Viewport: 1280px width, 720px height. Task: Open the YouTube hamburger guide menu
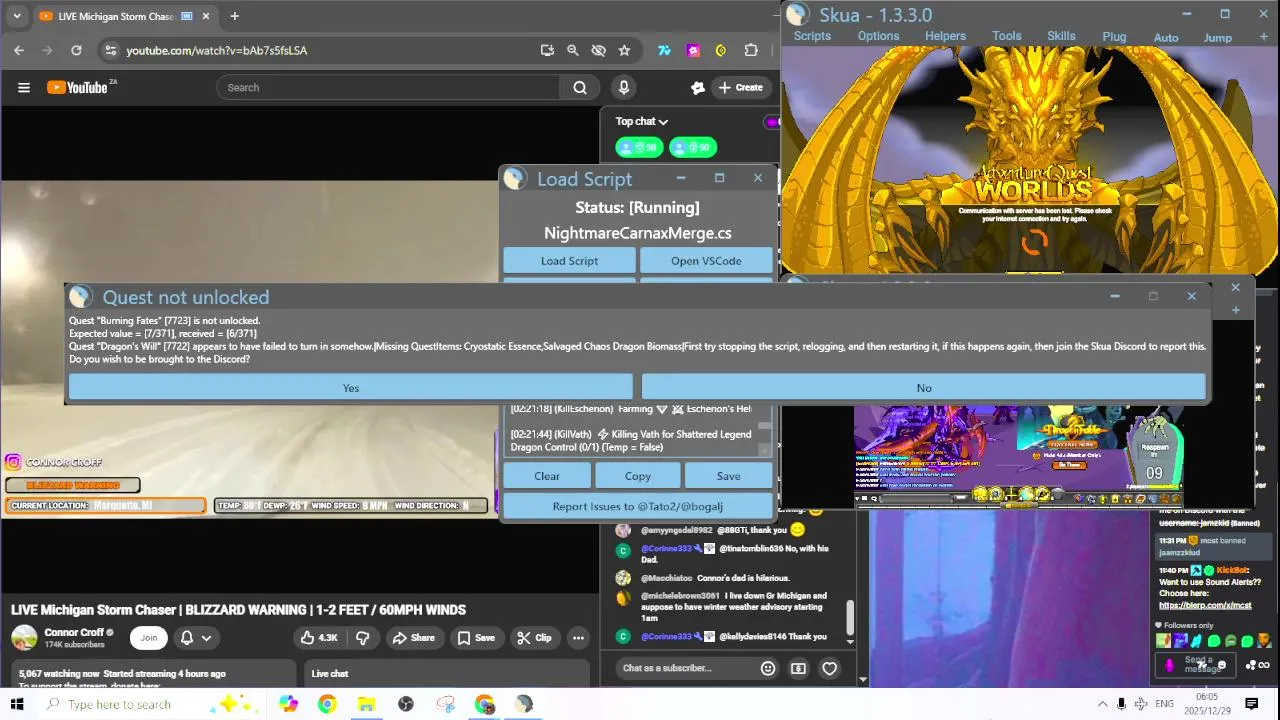point(24,87)
